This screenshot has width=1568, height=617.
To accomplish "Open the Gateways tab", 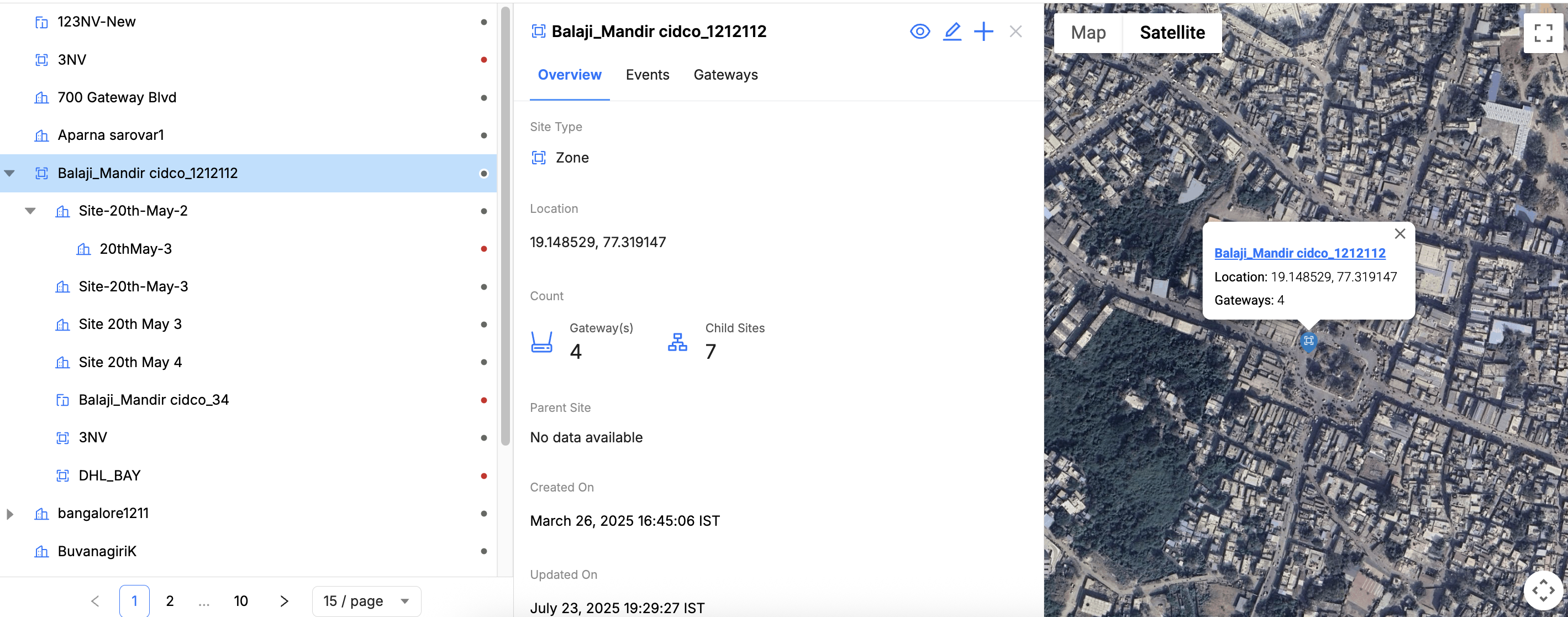I will (x=725, y=75).
